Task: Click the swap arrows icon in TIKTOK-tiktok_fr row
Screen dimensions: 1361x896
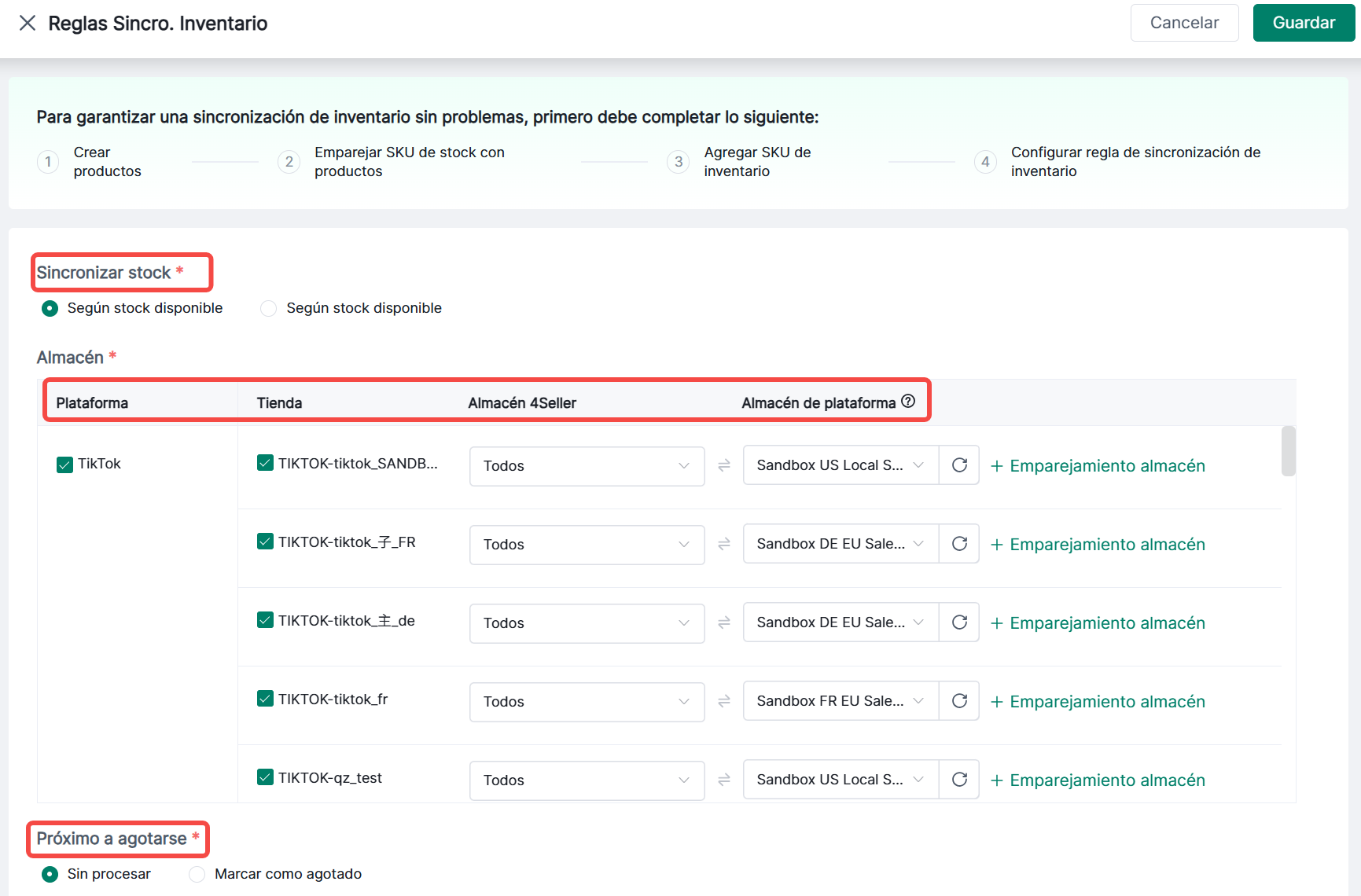Action: 724,701
